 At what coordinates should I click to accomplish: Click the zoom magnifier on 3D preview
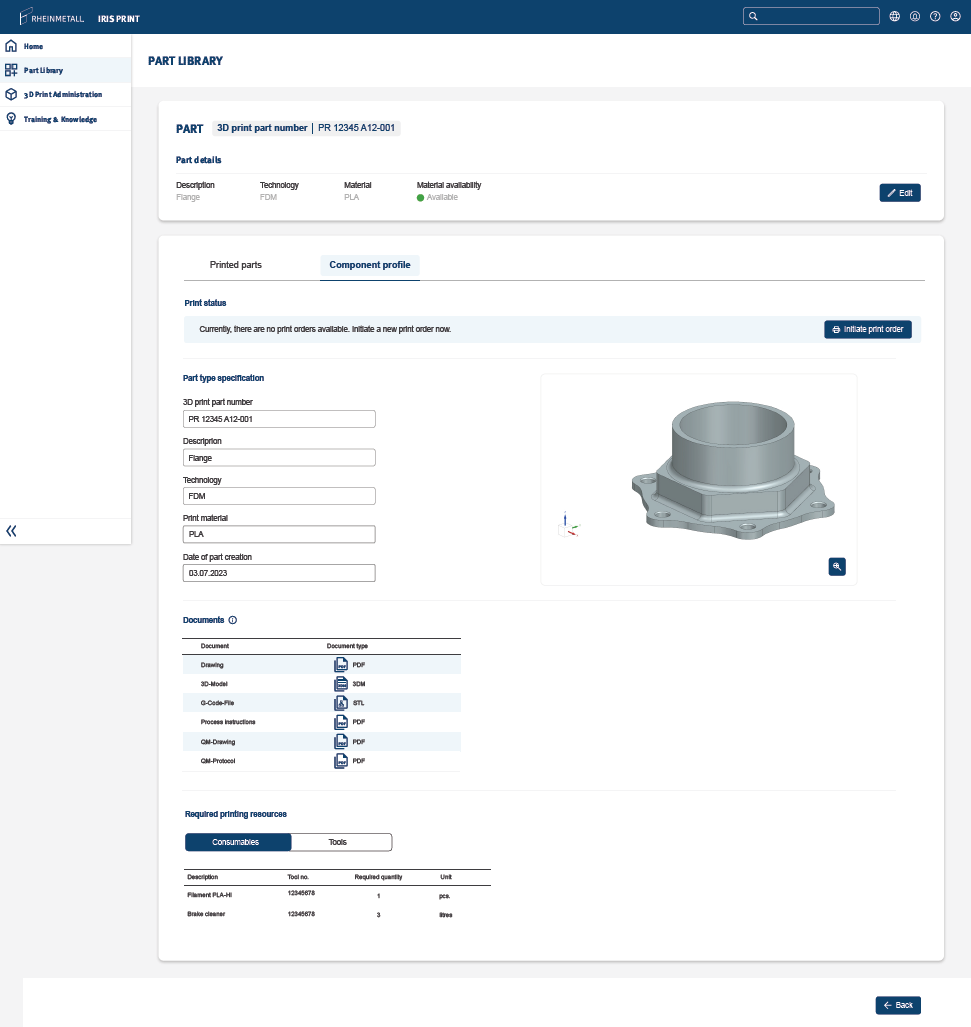point(837,566)
